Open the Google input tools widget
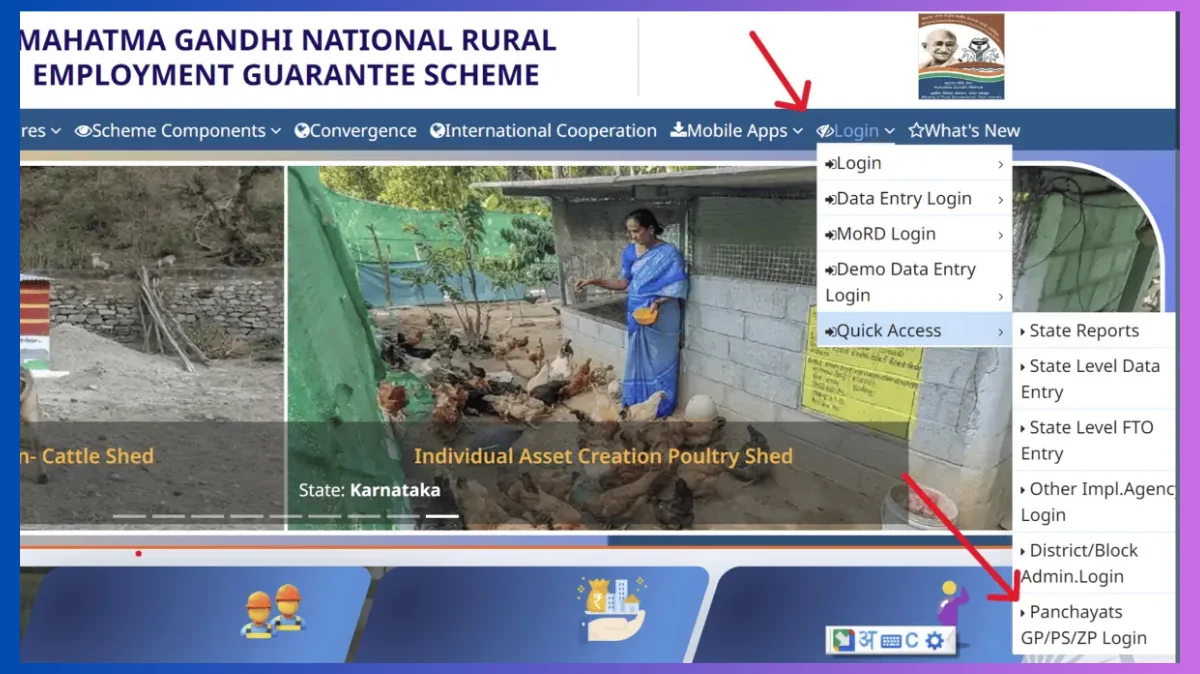1200x674 pixels. [x=845, y=637]
